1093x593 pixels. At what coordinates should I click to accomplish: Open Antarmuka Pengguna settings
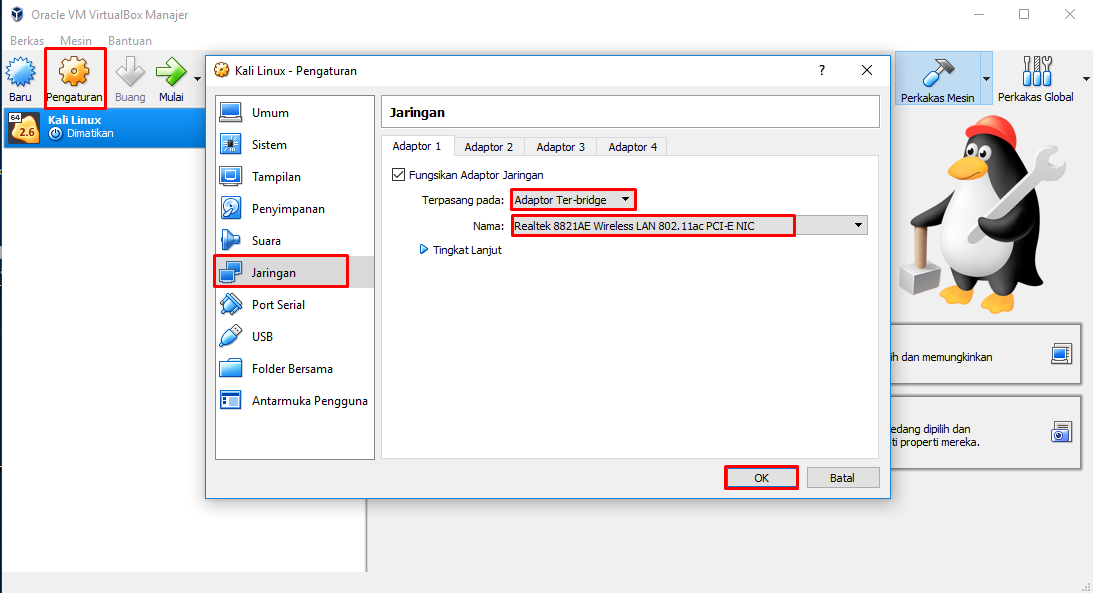coord(294,401)
